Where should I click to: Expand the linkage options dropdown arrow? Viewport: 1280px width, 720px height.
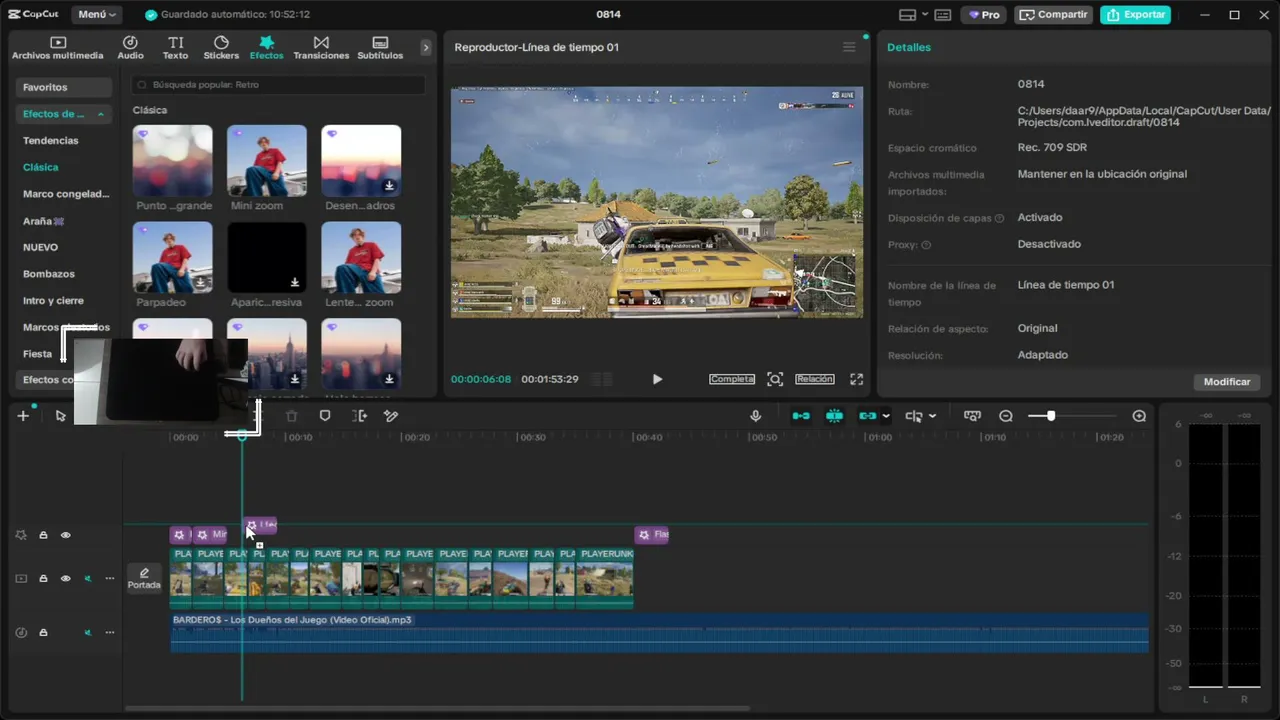pos(886,416)
